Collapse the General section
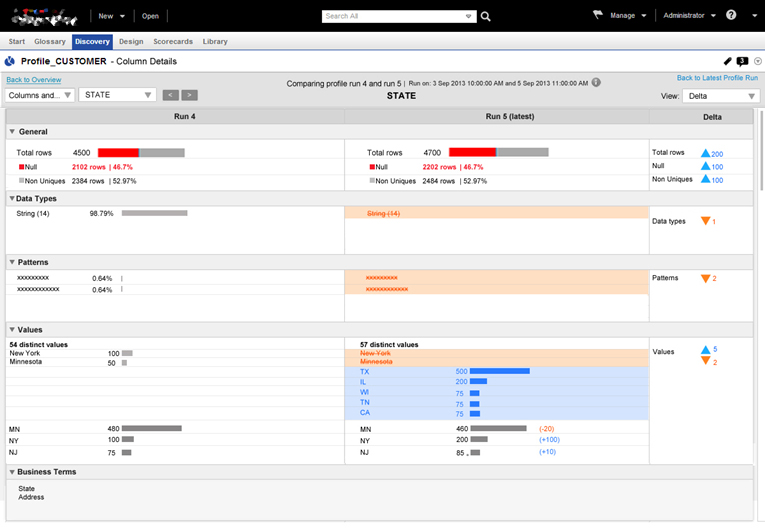The height and width of the screenshot is (528, 765). tap(12, 131)
